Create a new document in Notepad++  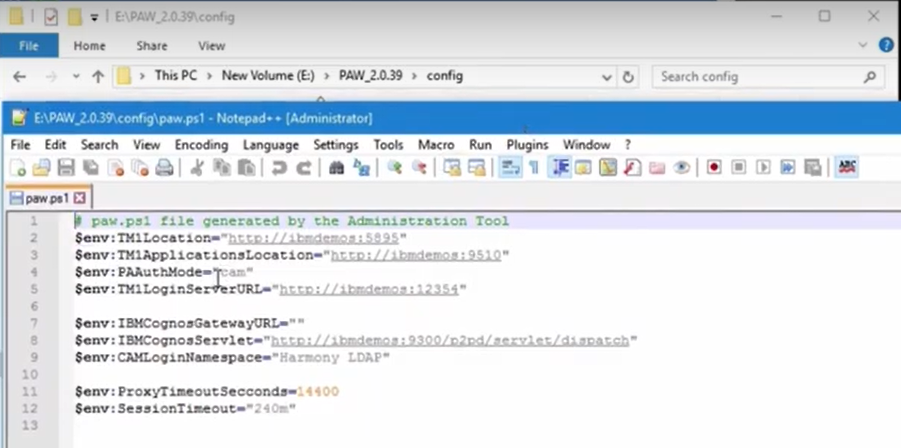(x=17, y=168)
